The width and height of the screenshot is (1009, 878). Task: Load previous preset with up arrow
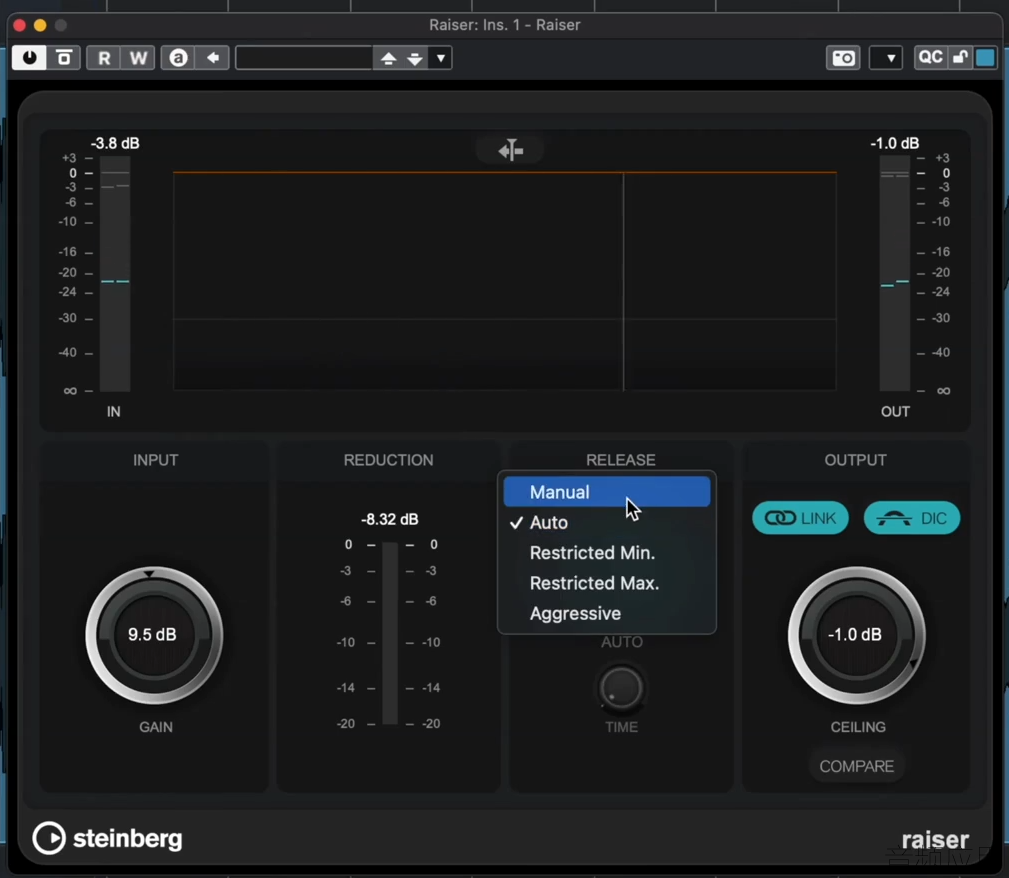tap(388, 59)
